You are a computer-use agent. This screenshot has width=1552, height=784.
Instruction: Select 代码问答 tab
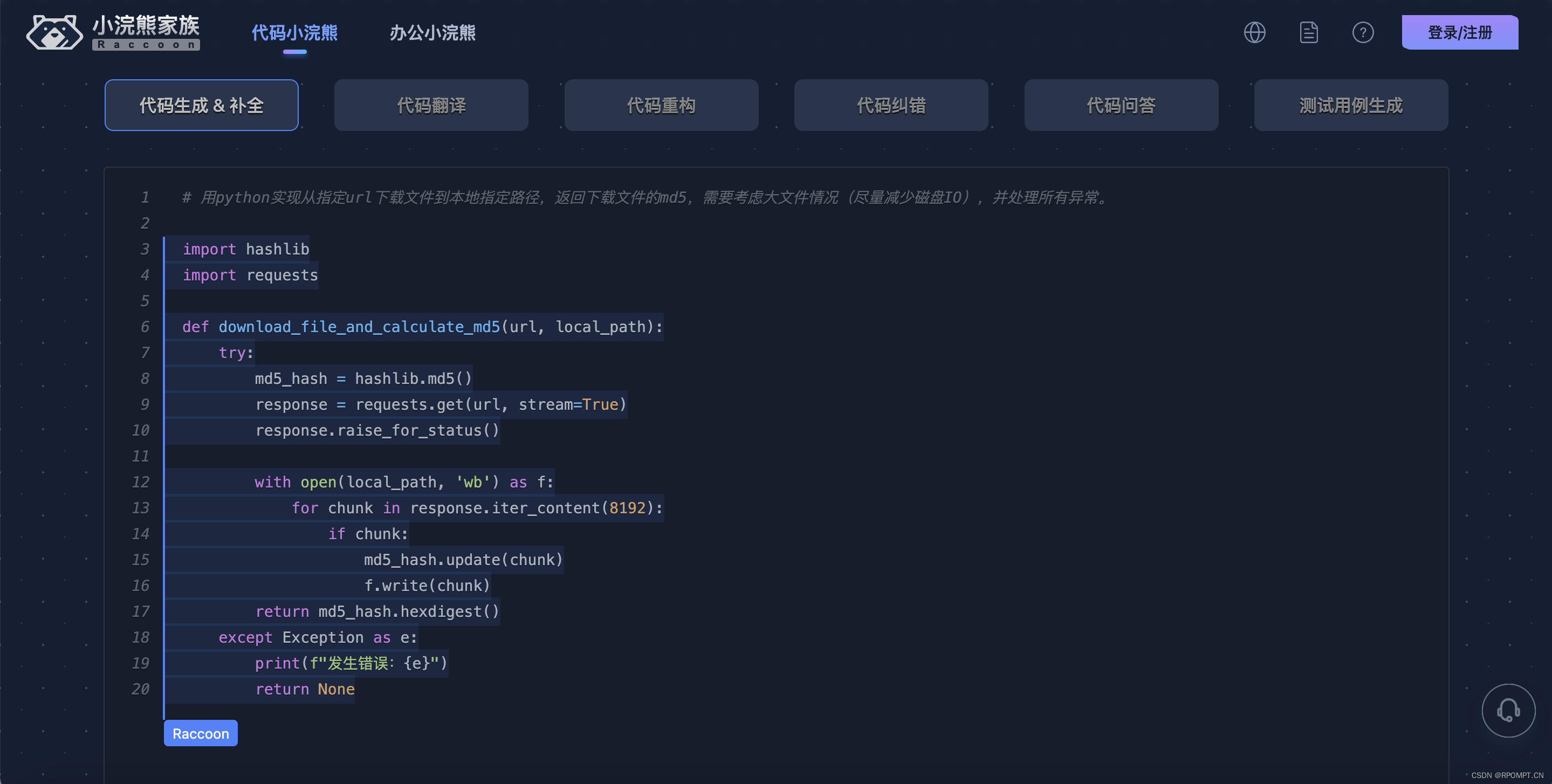click(1121, 106)
